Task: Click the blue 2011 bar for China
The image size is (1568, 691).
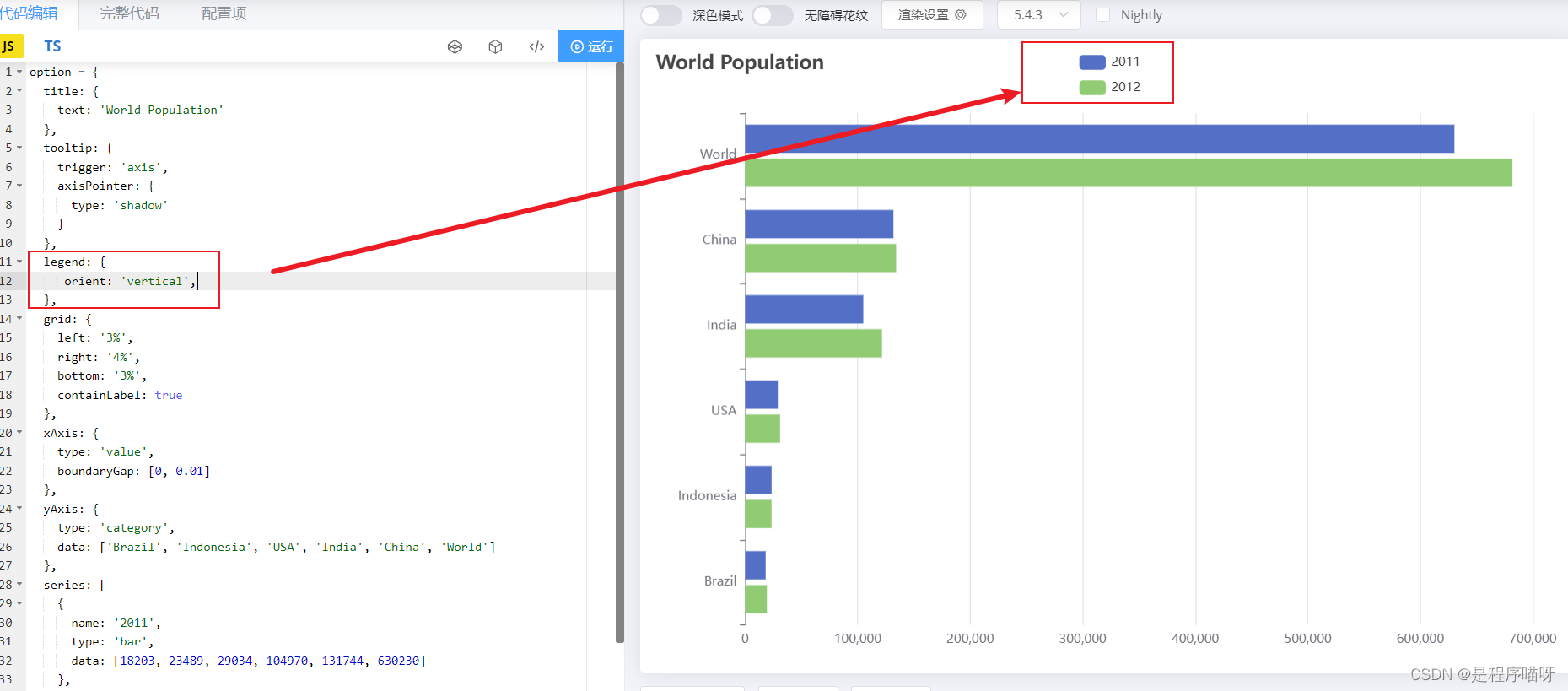Action: [819, 224]
